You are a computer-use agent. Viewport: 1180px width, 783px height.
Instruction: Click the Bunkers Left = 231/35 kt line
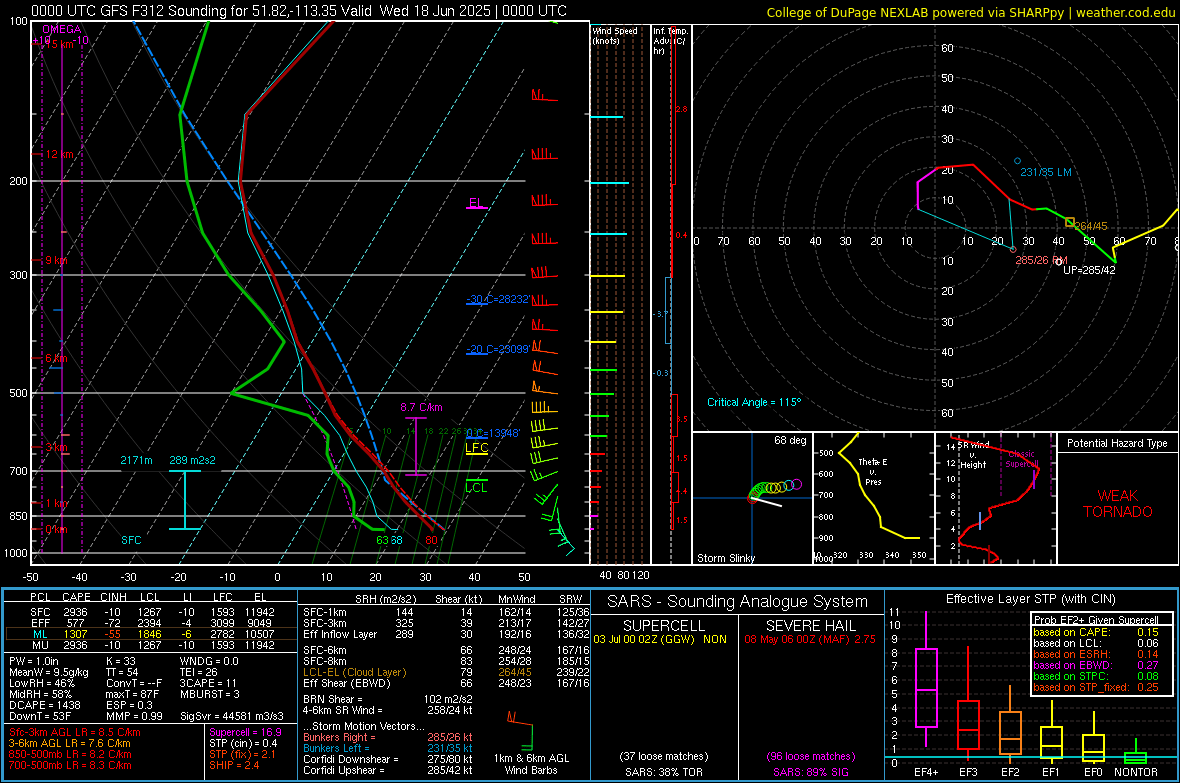(x=387, y=748)
